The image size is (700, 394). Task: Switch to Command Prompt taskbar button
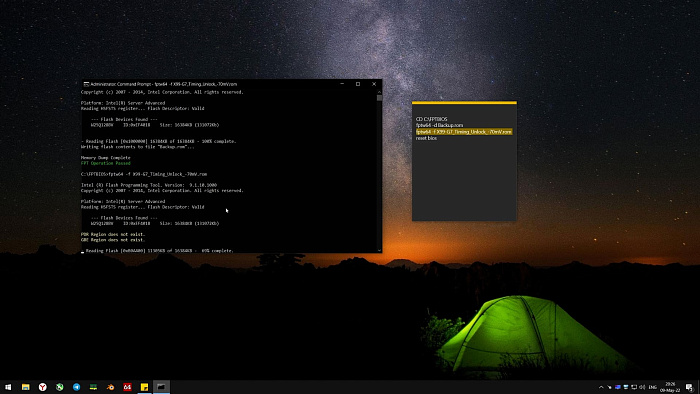tap(161, 387)
